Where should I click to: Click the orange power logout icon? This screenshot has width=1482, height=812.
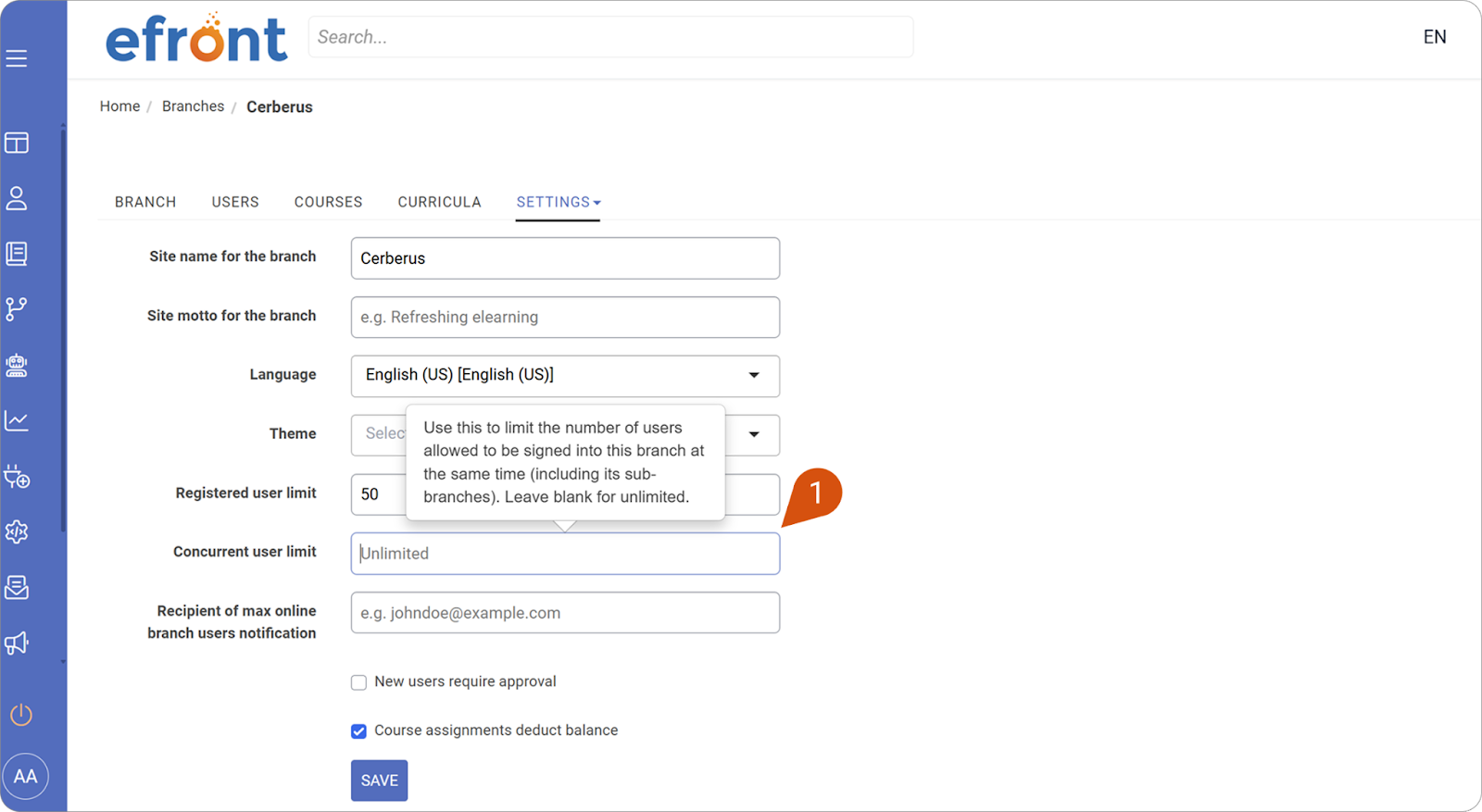pyautogui.click(x=21, y=715)
